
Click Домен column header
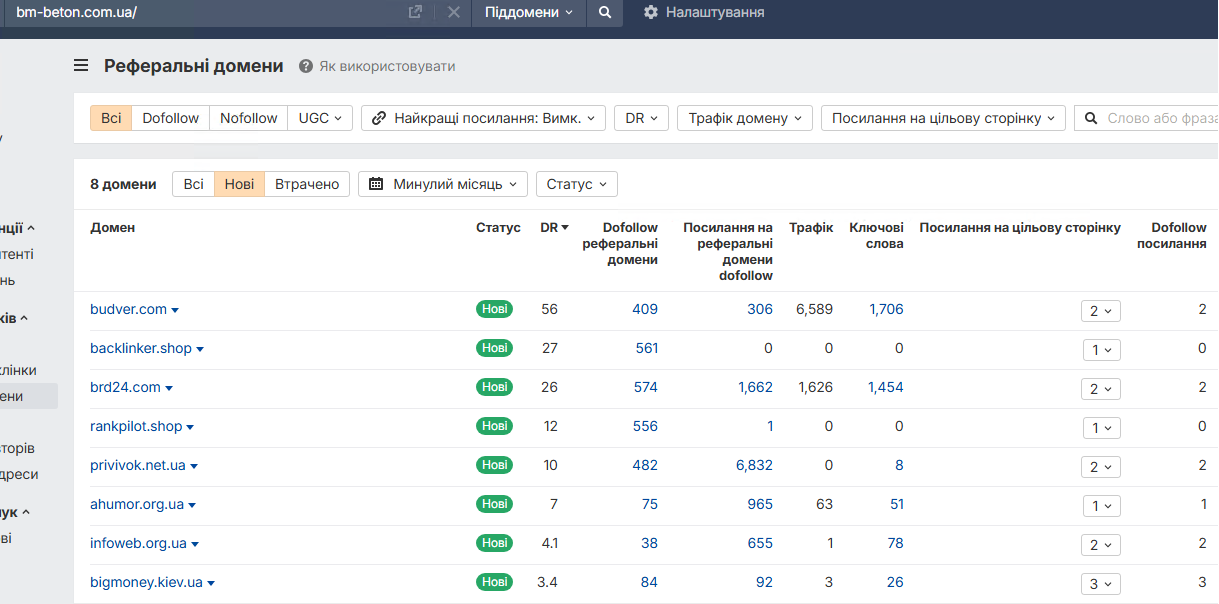click(112, 228)
